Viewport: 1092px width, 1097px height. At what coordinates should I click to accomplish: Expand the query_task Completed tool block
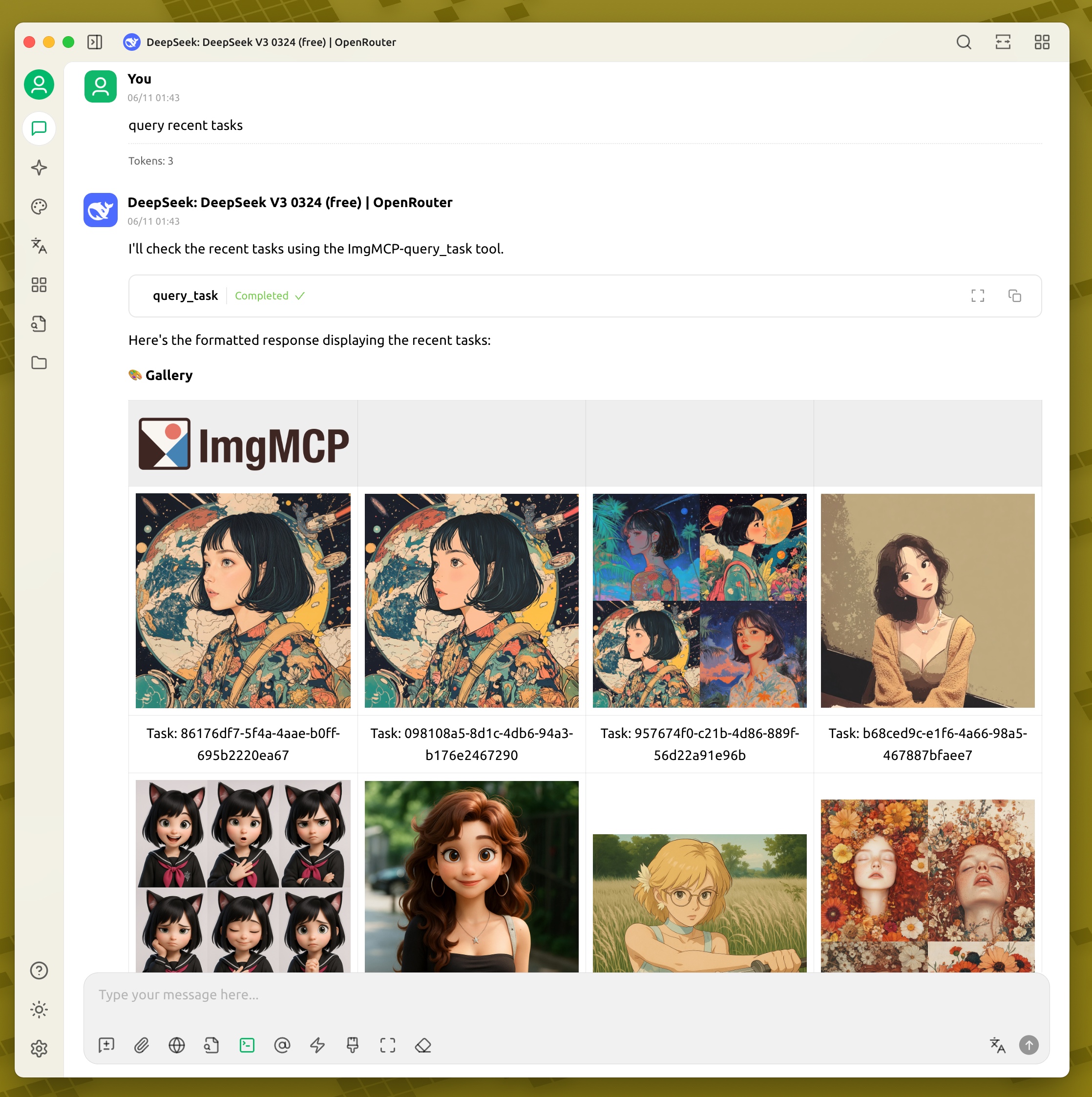(585, 296)
